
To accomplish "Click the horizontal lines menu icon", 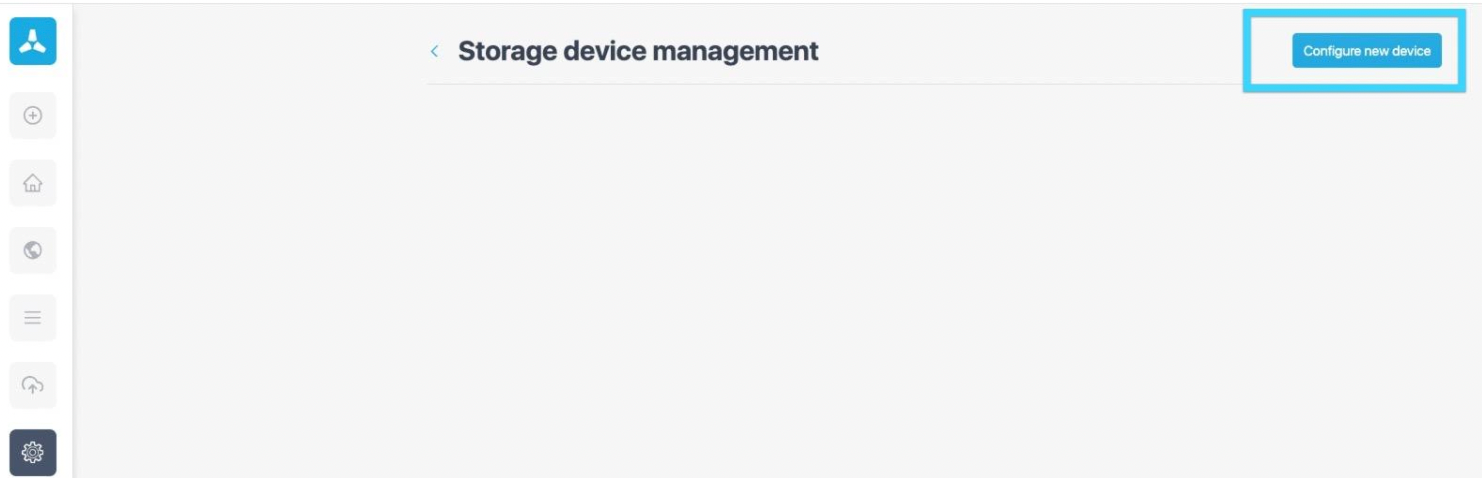I will (x=33, y=318).
